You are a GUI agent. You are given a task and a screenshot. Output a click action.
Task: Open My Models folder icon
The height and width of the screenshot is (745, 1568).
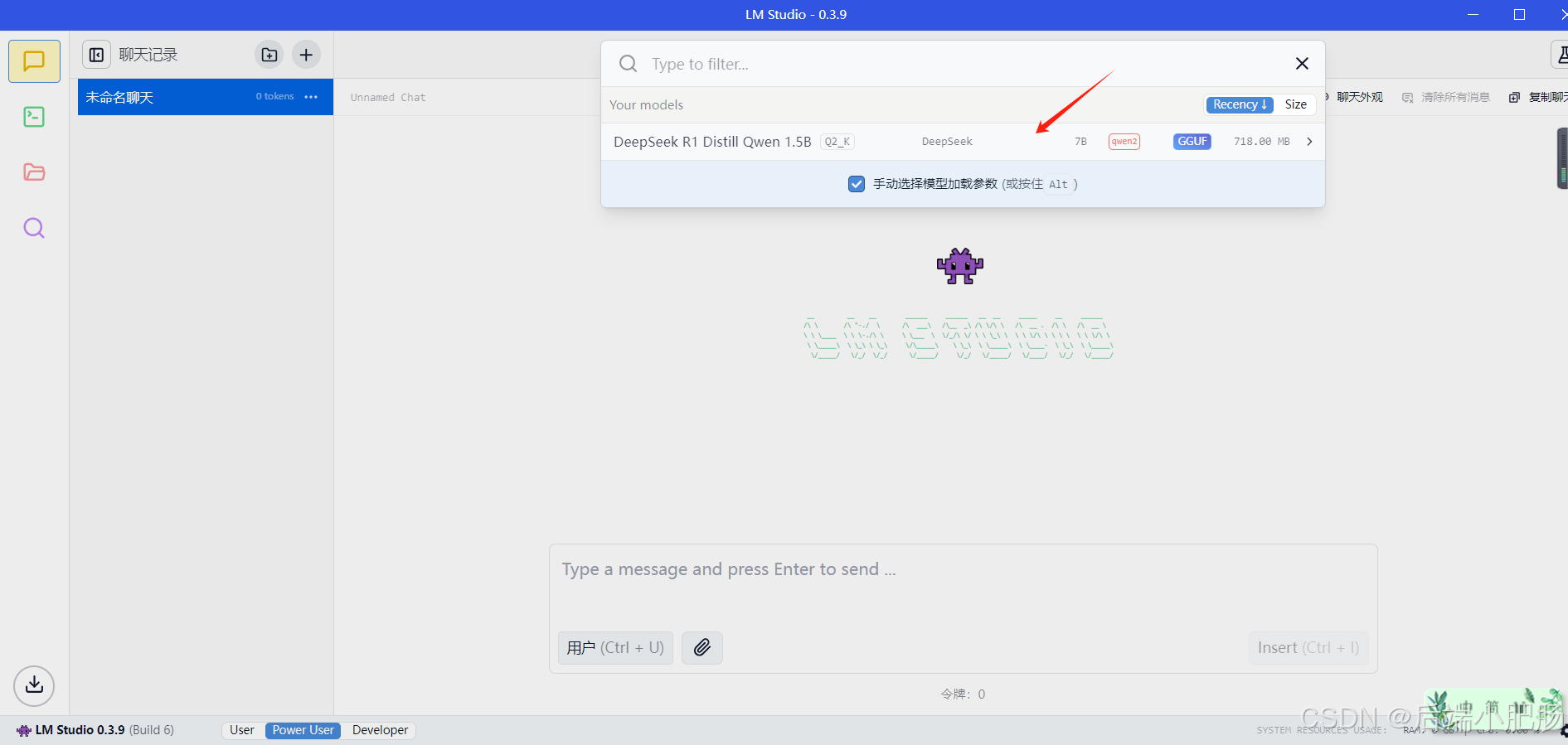(x=34, y=172)
